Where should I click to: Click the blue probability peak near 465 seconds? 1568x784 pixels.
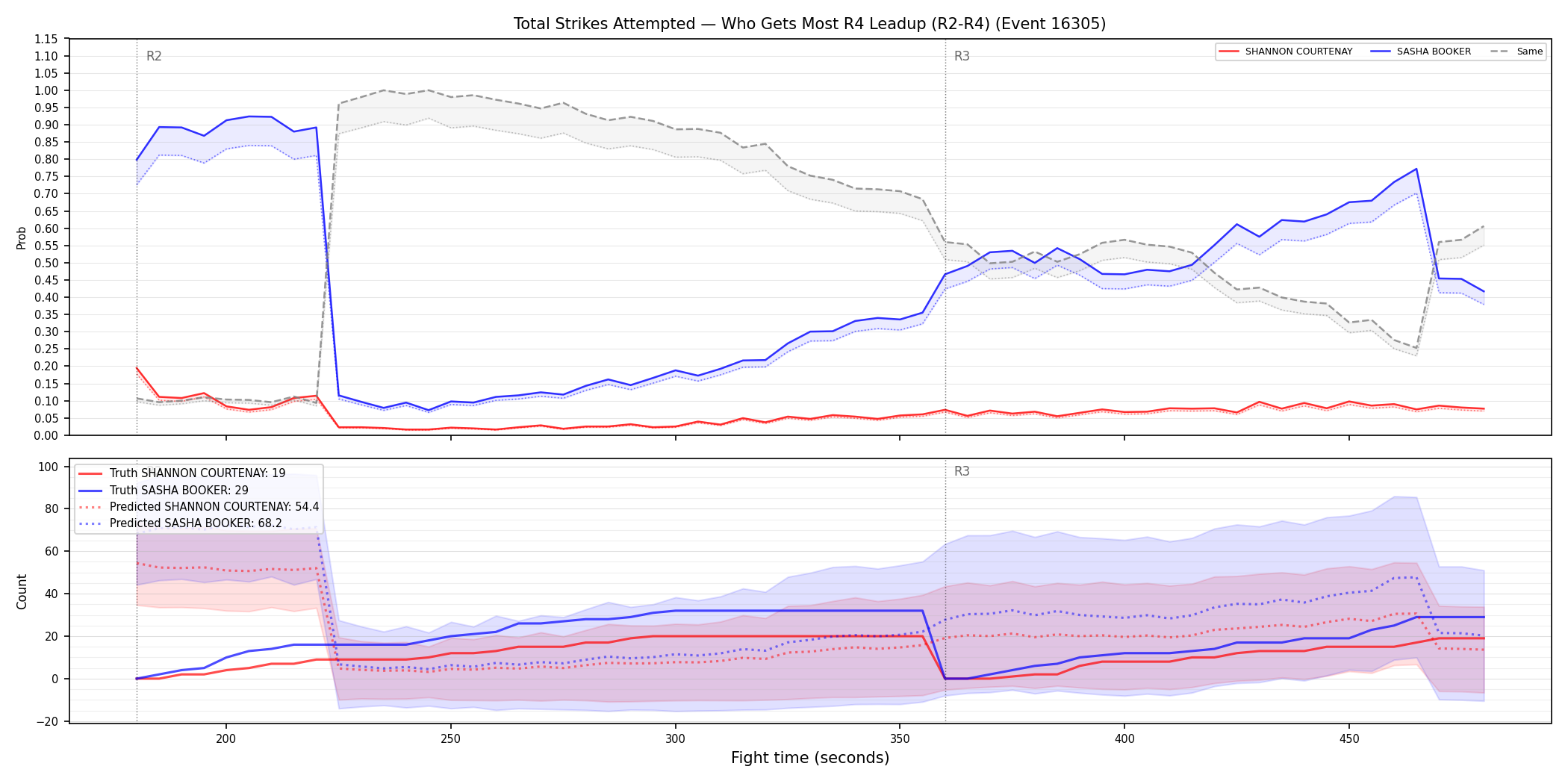click(x=1416, y=169)
